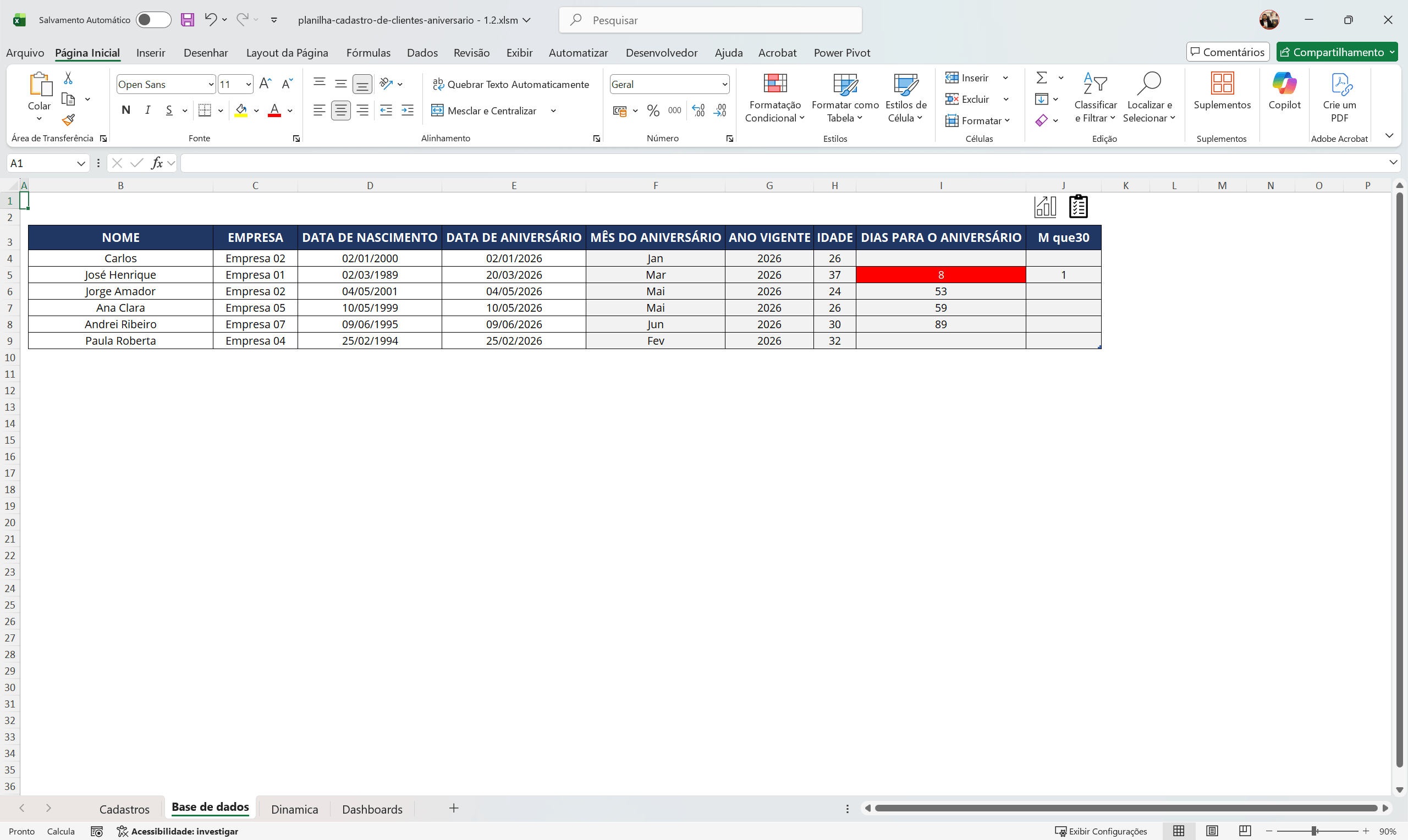Image resolution: width=1408 pixels, height=840 pixels.
Task: Click the Format Painter brush icon
Action: point(69,120)
